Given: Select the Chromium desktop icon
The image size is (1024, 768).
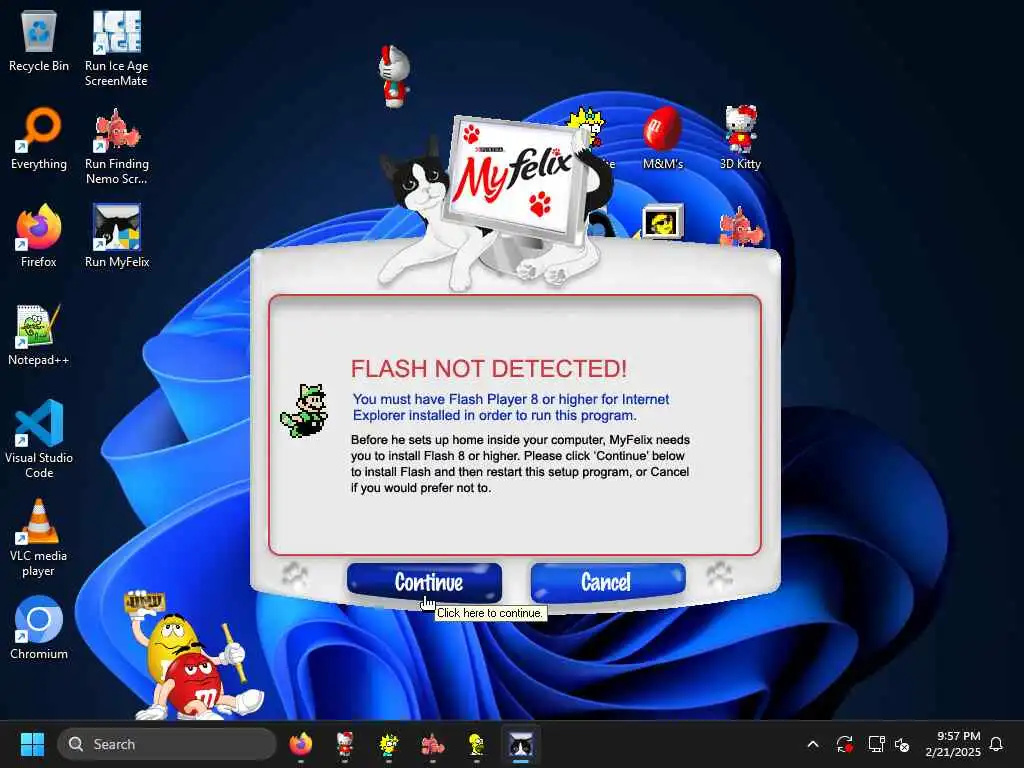Looking at the screenshot, I should (x=39, y=628).
